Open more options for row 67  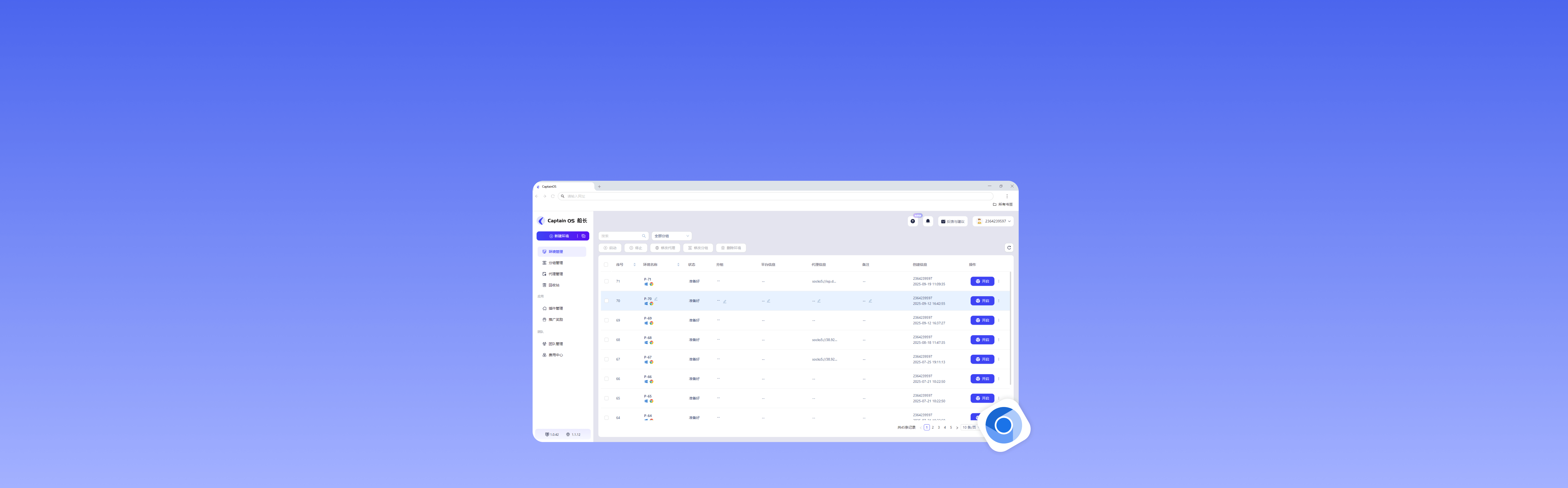(998, 359)
